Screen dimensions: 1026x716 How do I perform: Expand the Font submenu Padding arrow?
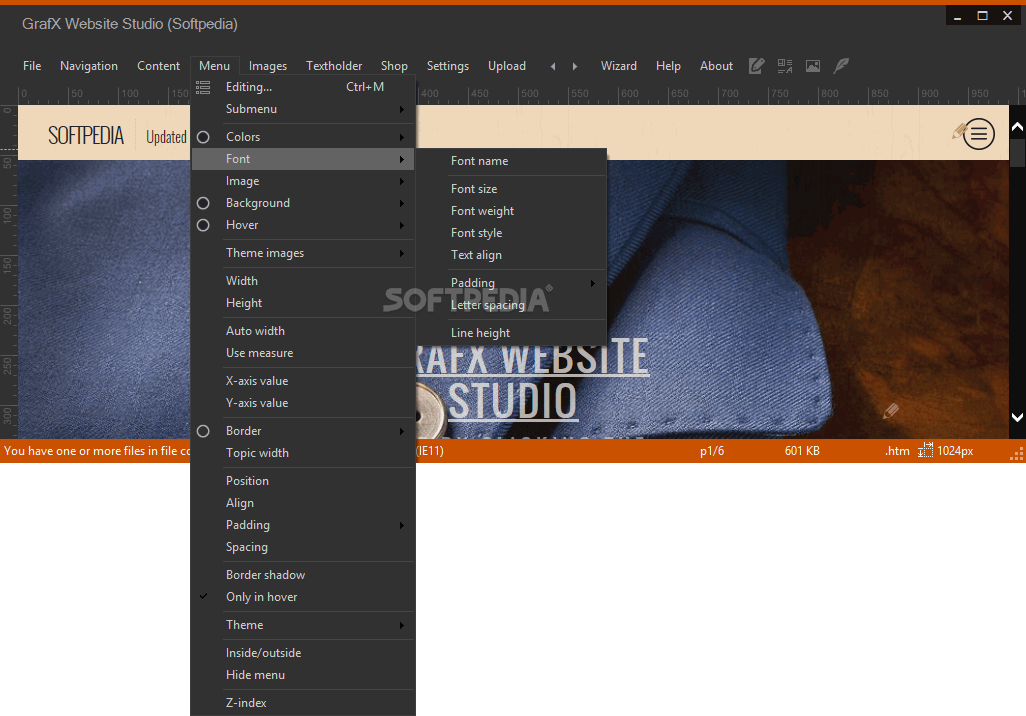[x=593, y=283]
